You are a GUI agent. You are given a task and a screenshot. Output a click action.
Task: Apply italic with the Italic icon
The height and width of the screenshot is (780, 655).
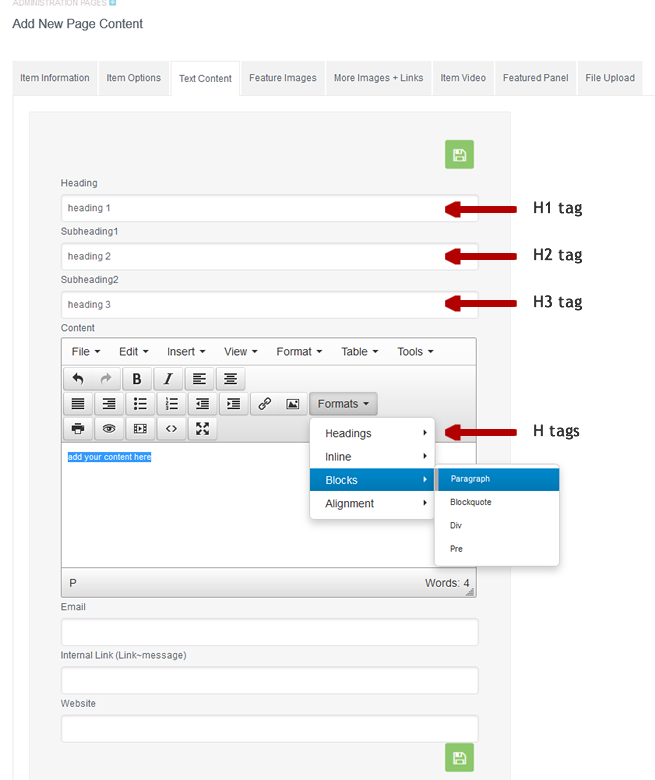pos(168,379)
